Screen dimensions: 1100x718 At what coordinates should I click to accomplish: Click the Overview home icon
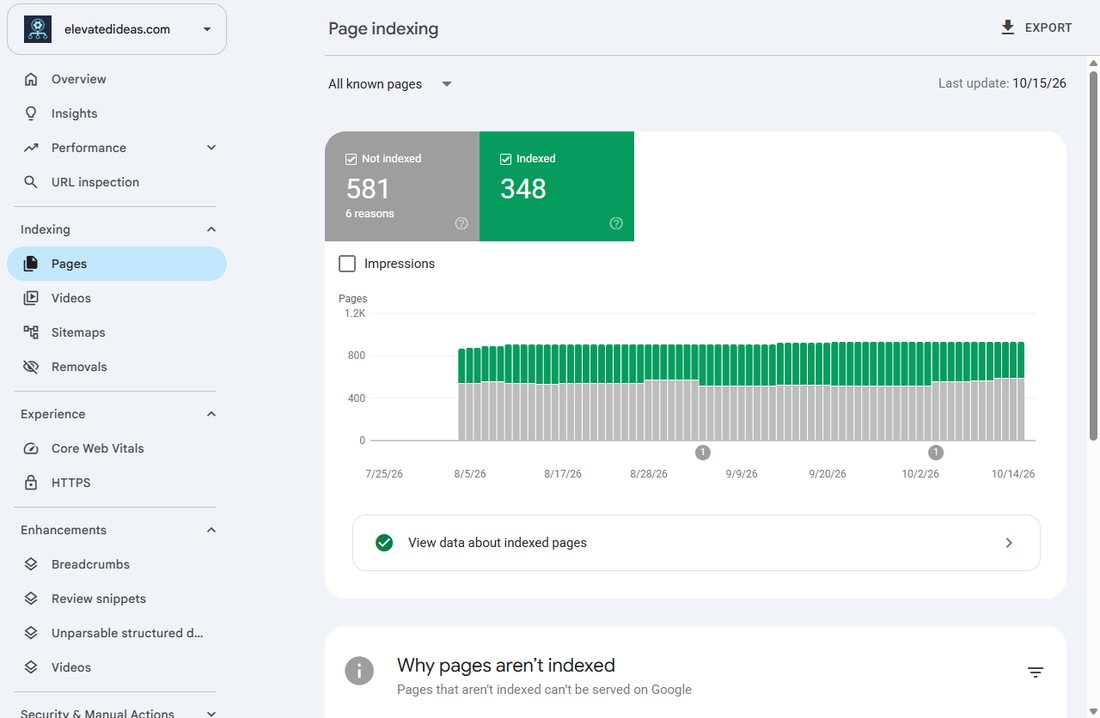click(31, 79)
